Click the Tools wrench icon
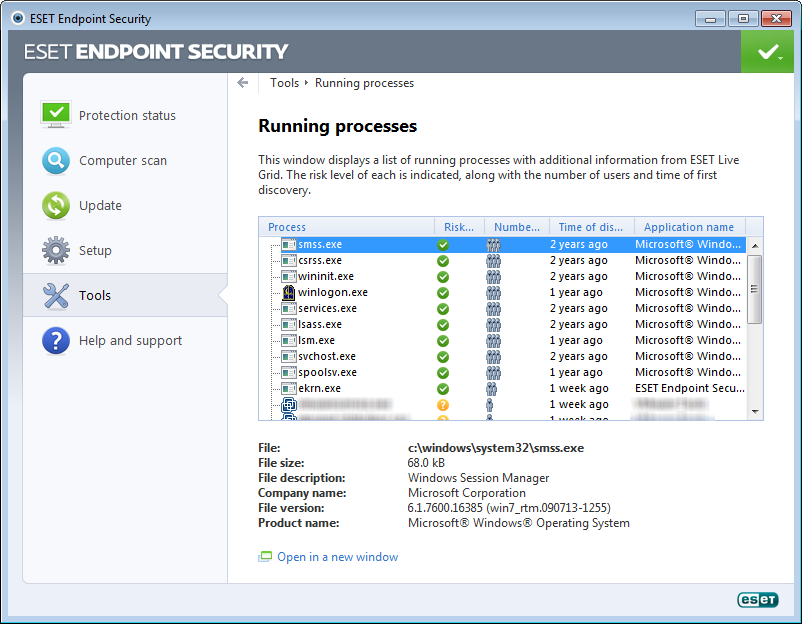 [x=55, y=295]
